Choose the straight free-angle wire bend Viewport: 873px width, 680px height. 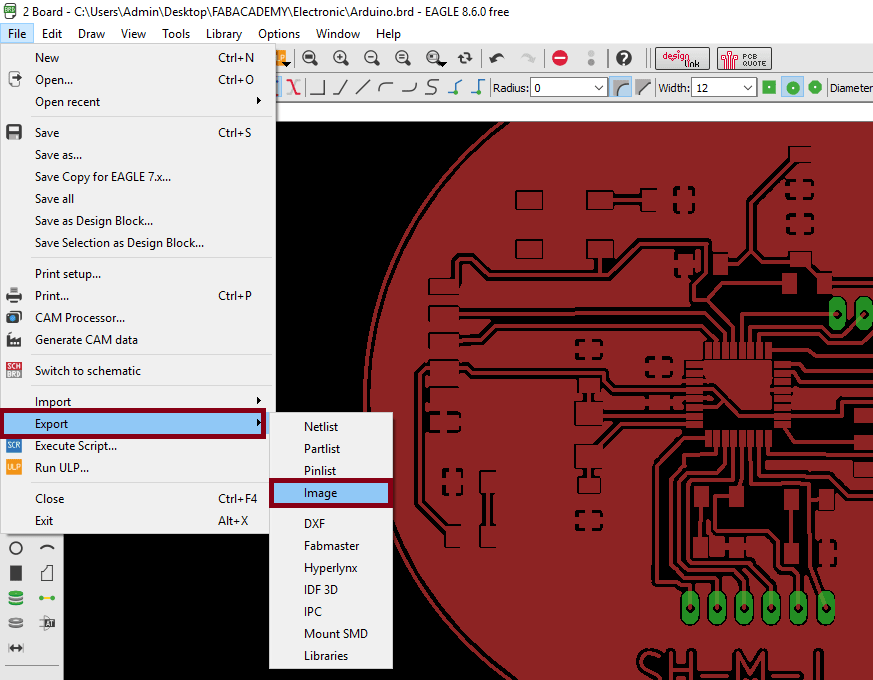(x=363, y=87)
